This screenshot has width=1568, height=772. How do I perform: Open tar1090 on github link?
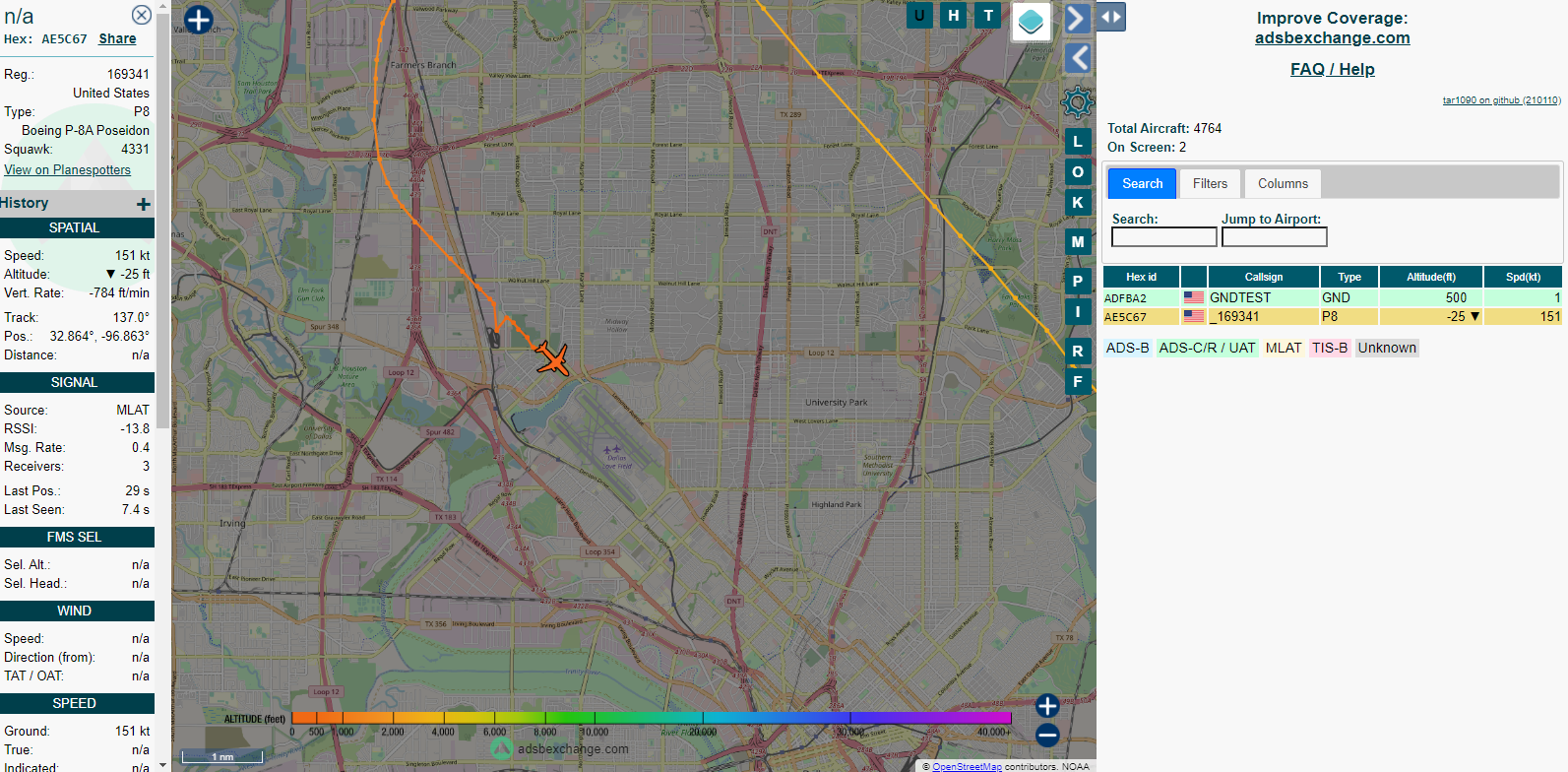[x=1501, y=100]
